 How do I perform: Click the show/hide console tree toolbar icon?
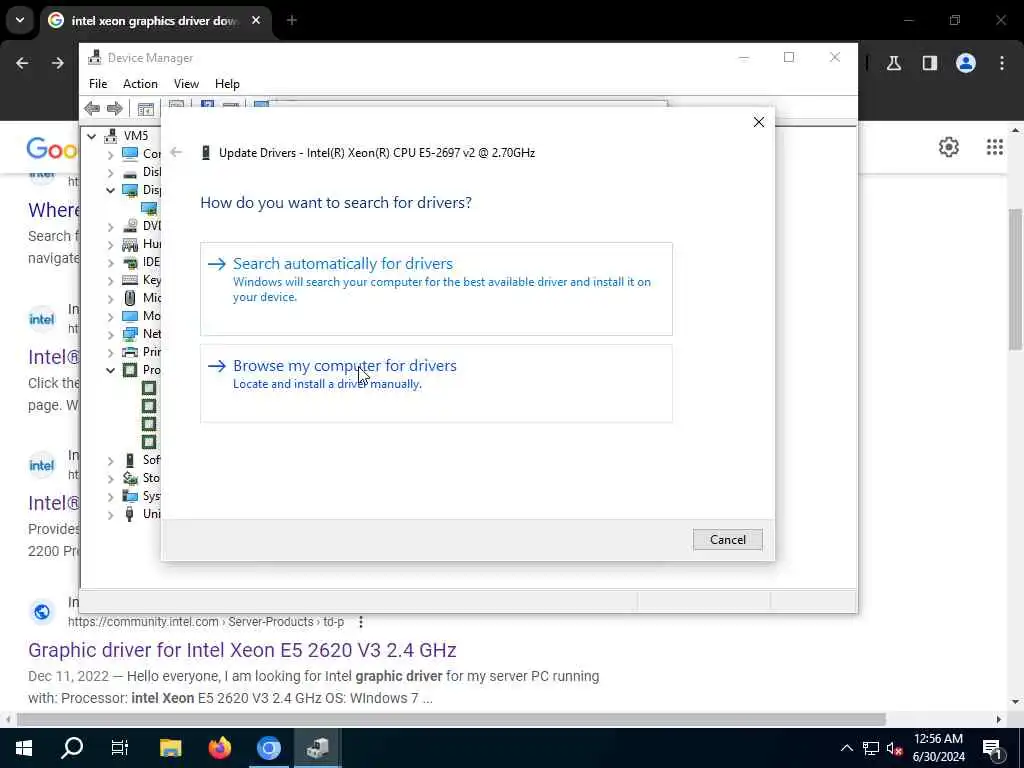pyautogui.click(x=146, y=109)
